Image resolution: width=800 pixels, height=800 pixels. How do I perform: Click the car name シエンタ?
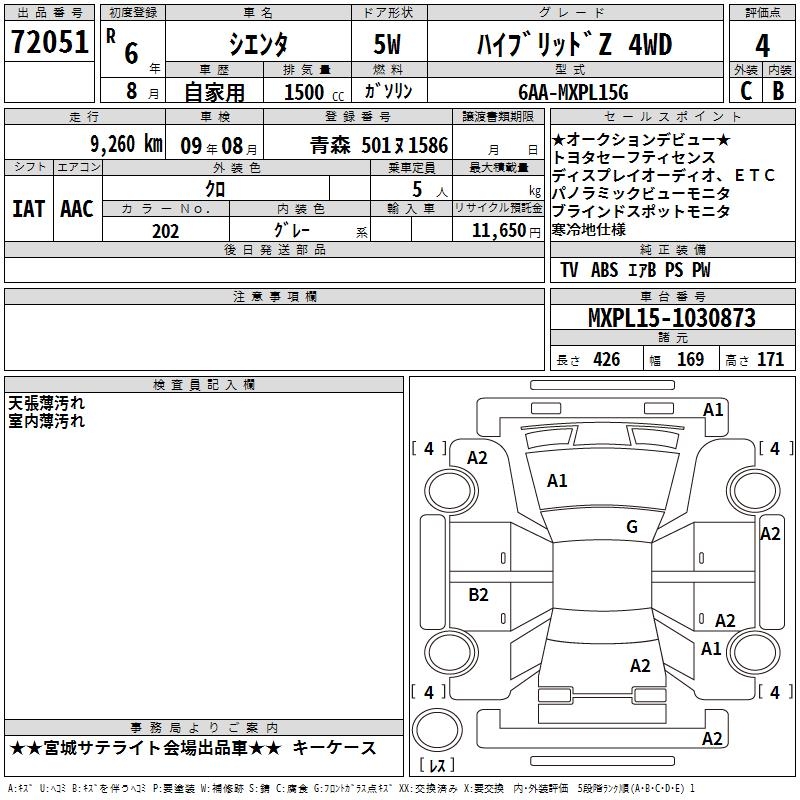click(258, 44)
